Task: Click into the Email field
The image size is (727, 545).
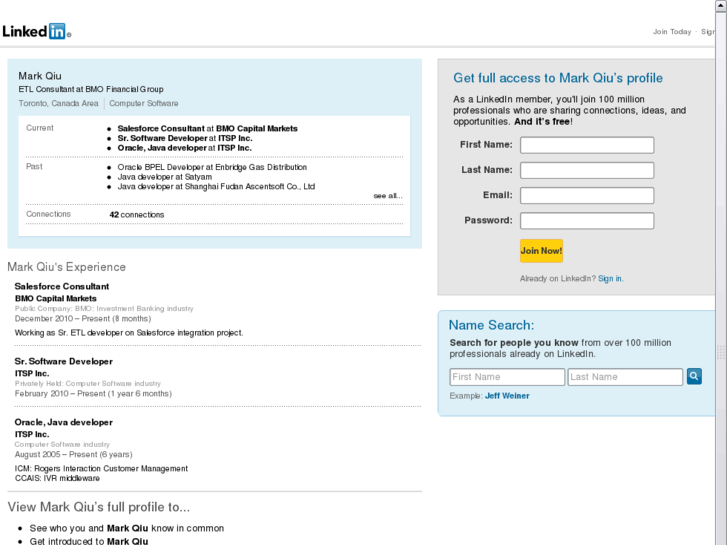Action: 587,195
